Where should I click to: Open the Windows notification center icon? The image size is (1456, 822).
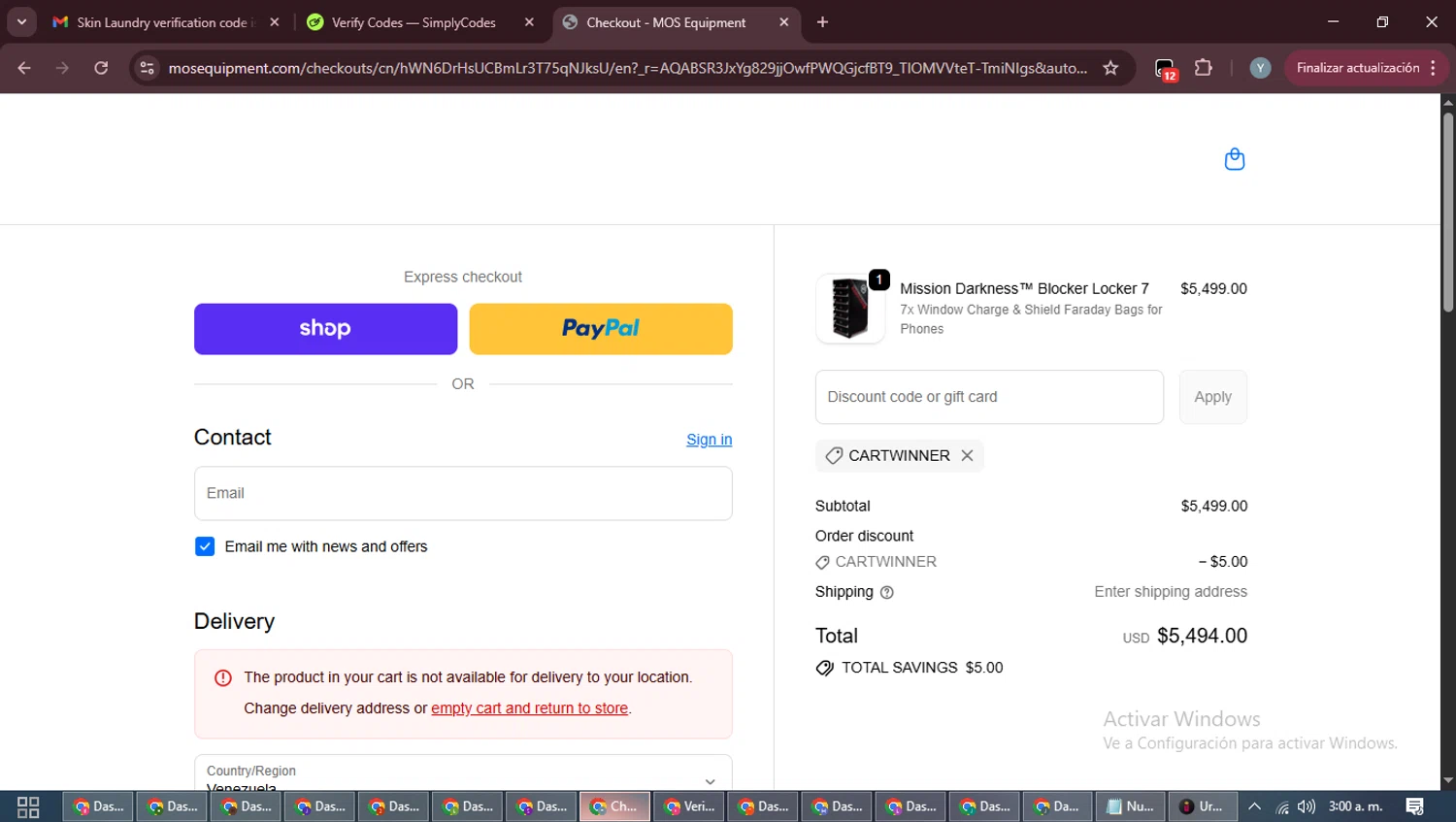pyautogui.click(x=1415, y=806)
